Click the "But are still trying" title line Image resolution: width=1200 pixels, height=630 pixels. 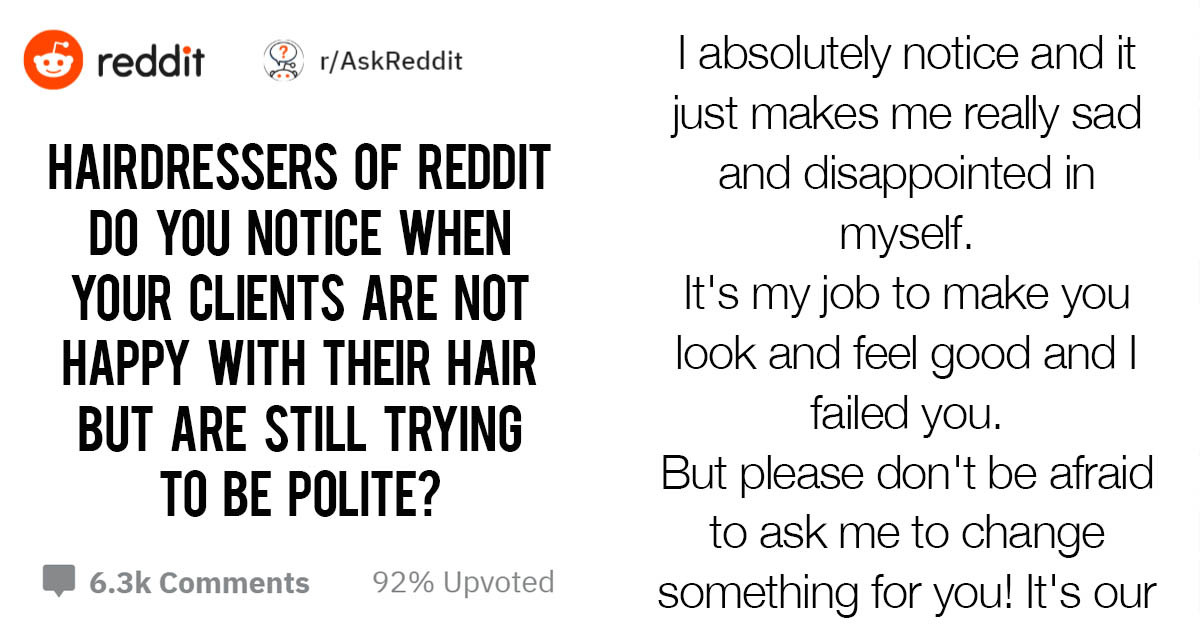coord(299,431)
